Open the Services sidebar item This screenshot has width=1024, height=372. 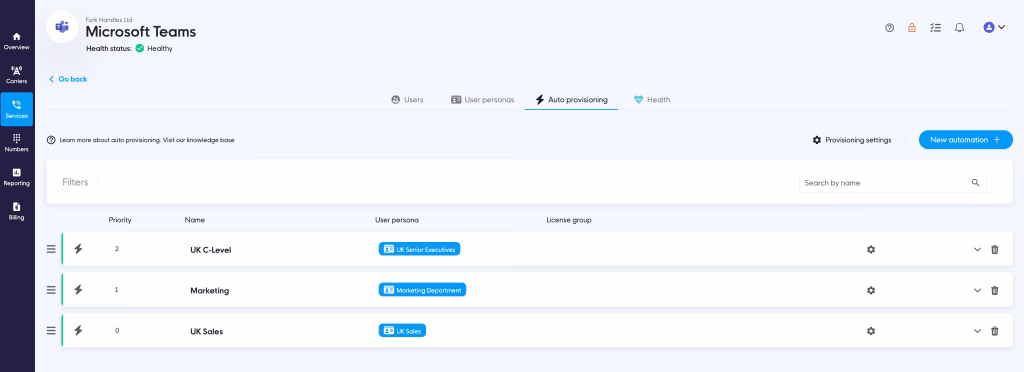pos(16,109)
